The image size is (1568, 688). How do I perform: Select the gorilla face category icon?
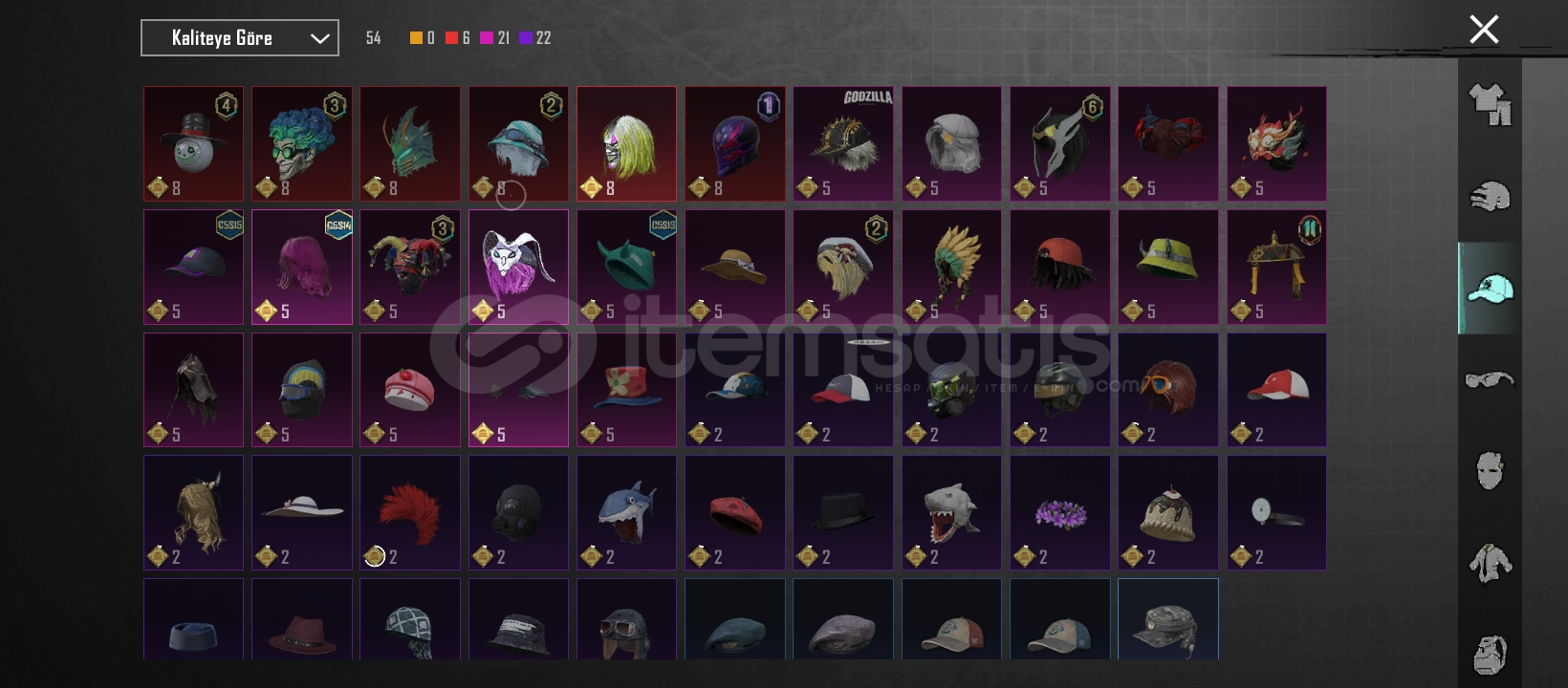[1490, 655]
